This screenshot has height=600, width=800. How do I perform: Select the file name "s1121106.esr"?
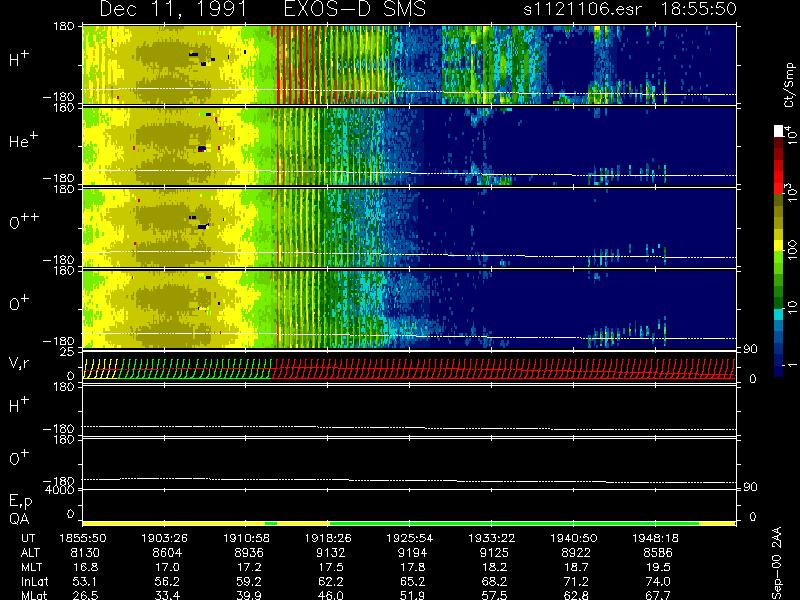point(582,9)
